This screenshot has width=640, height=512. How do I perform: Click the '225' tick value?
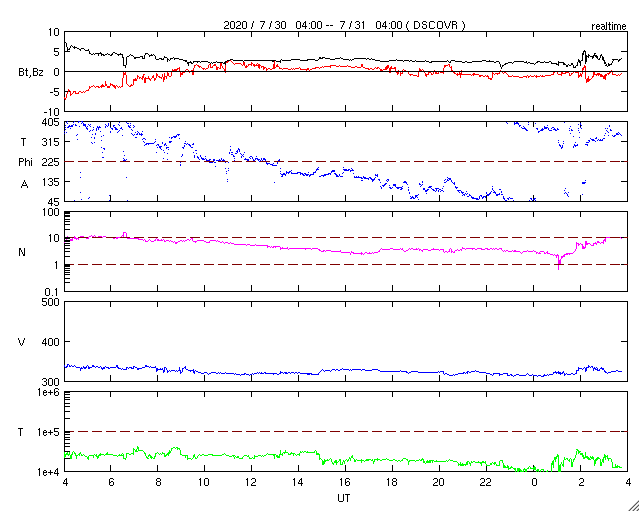(x=51, y=162)
